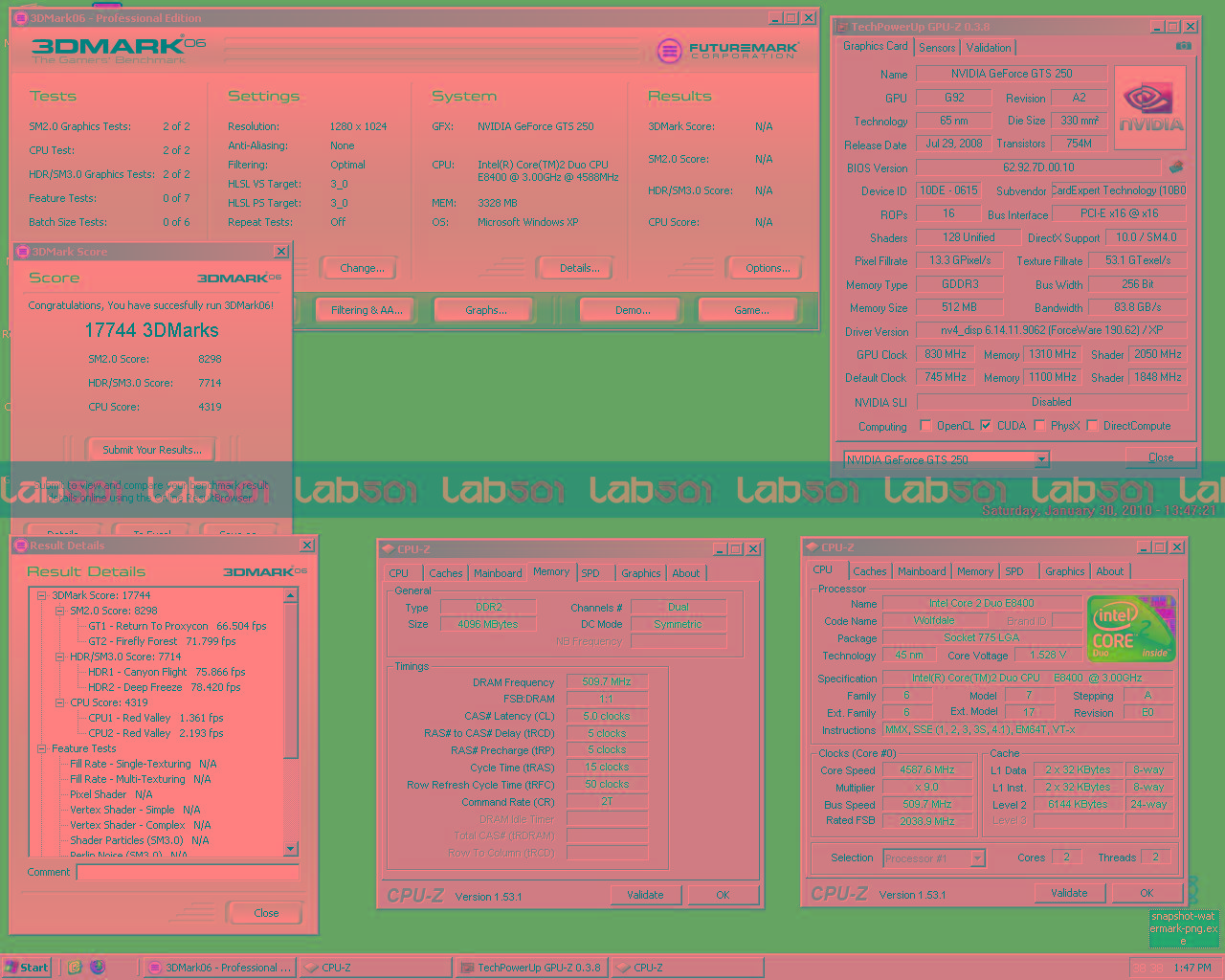Click the 3DMark06 title bar icon
The width and height of the screenshot is (1225, 980).
(x=20, y=18)
